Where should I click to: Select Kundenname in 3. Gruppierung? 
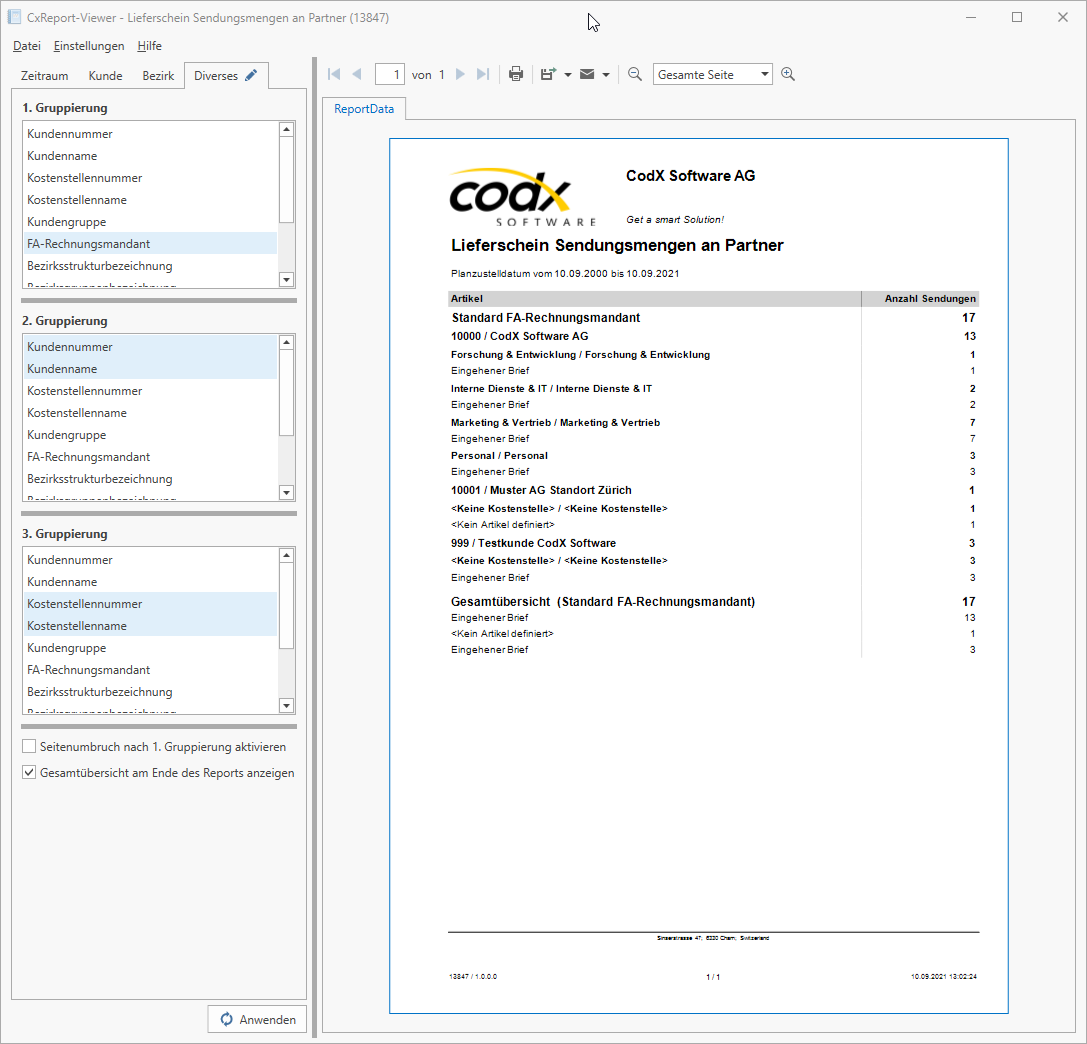click(150, 582)
